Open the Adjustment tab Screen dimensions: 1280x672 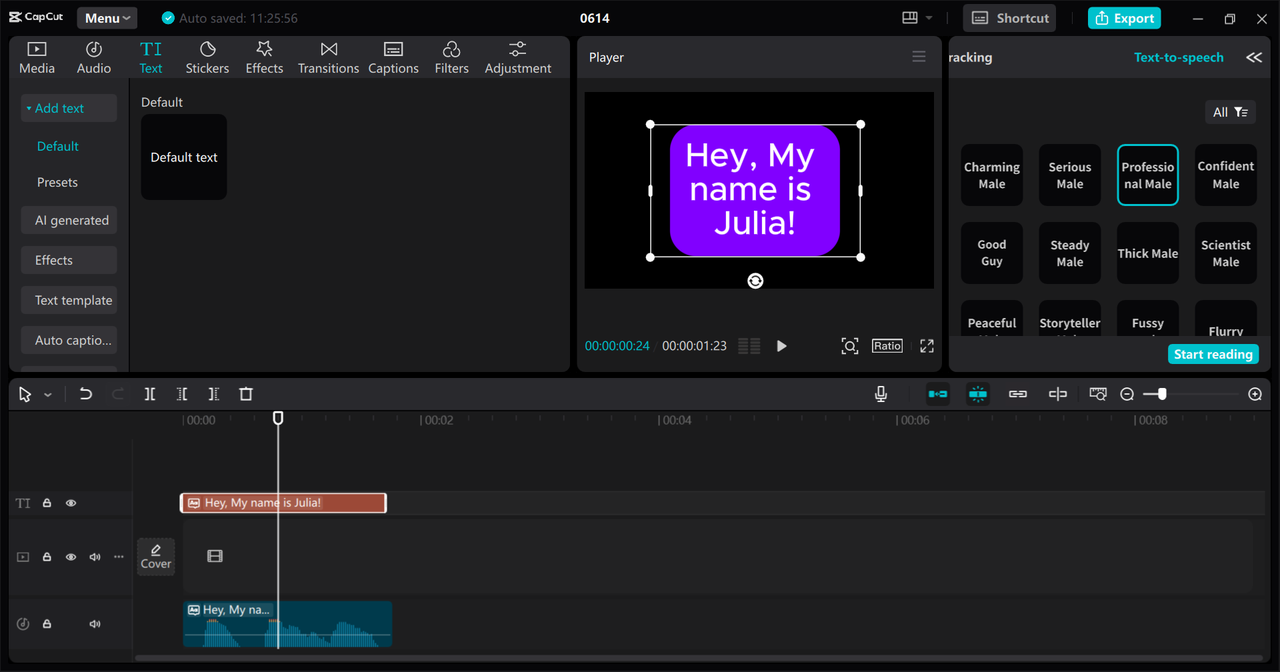click(x=518, y=58)
